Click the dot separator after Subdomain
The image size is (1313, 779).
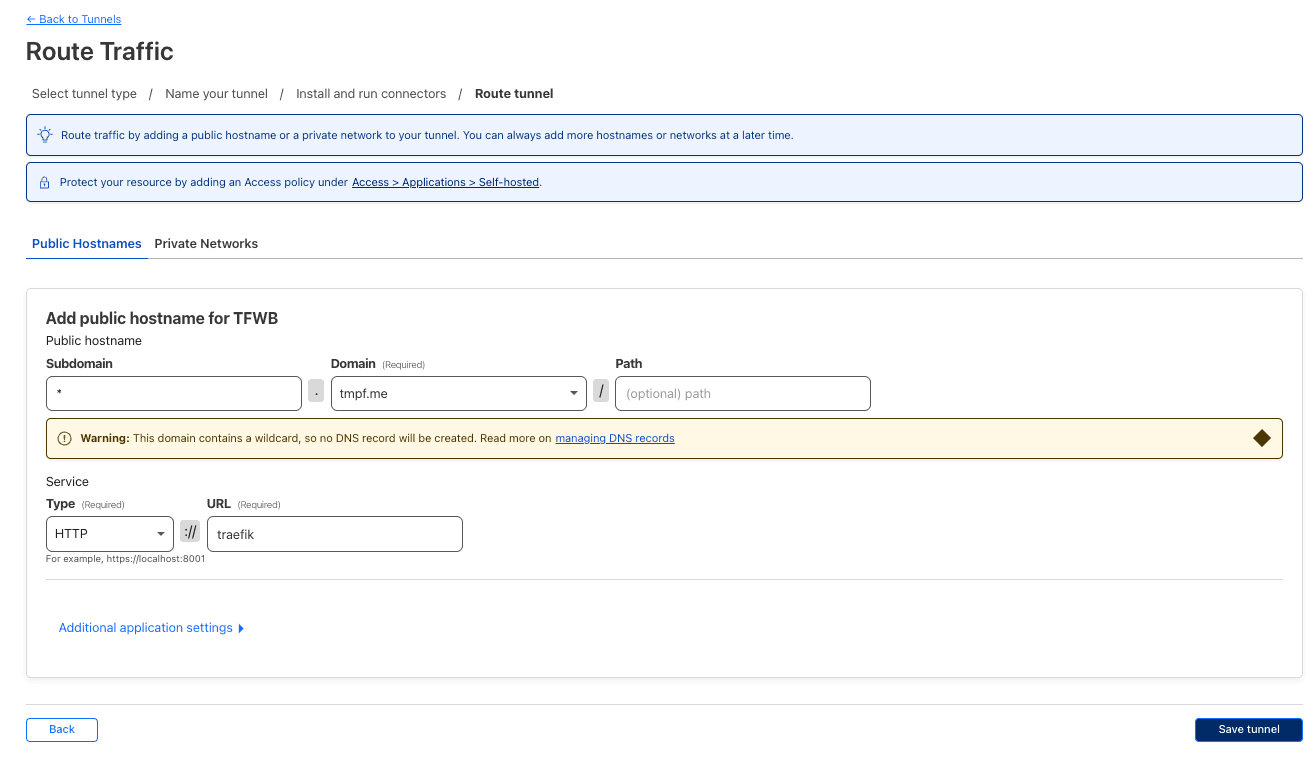pos(316,393)
